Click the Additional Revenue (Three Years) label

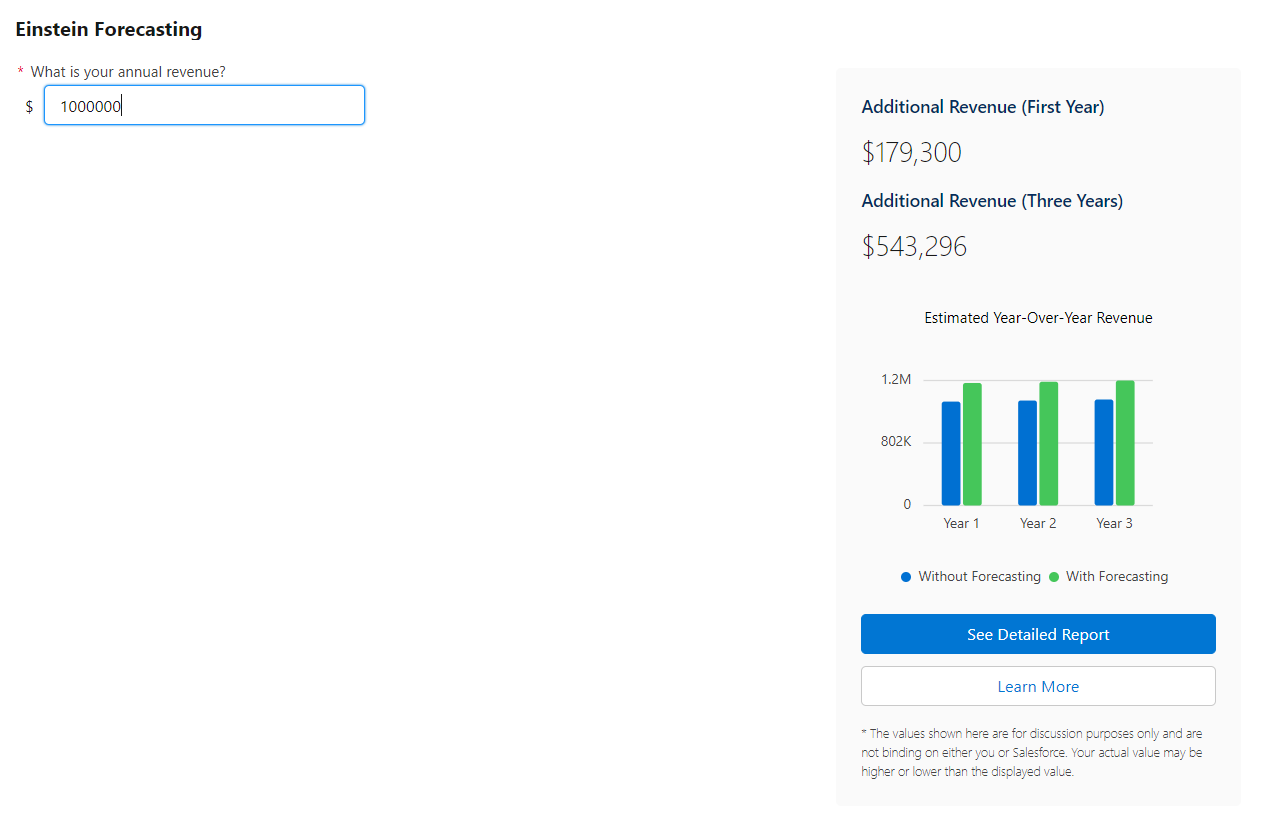(992, 201)
